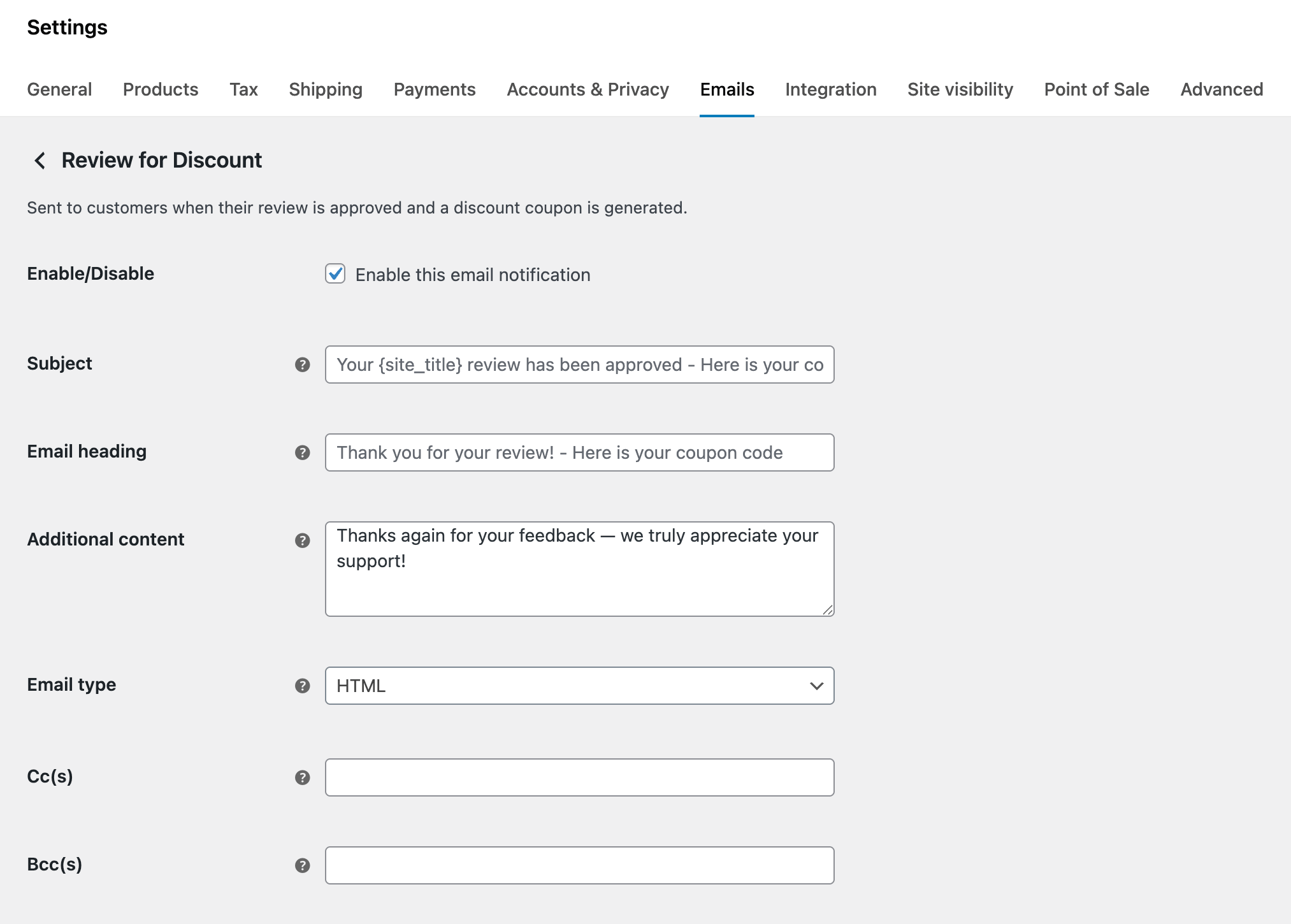The image size is (1291, 924).
Task: Click the Cc(s) help tooltip icon
Action: [x=303, y=777]
